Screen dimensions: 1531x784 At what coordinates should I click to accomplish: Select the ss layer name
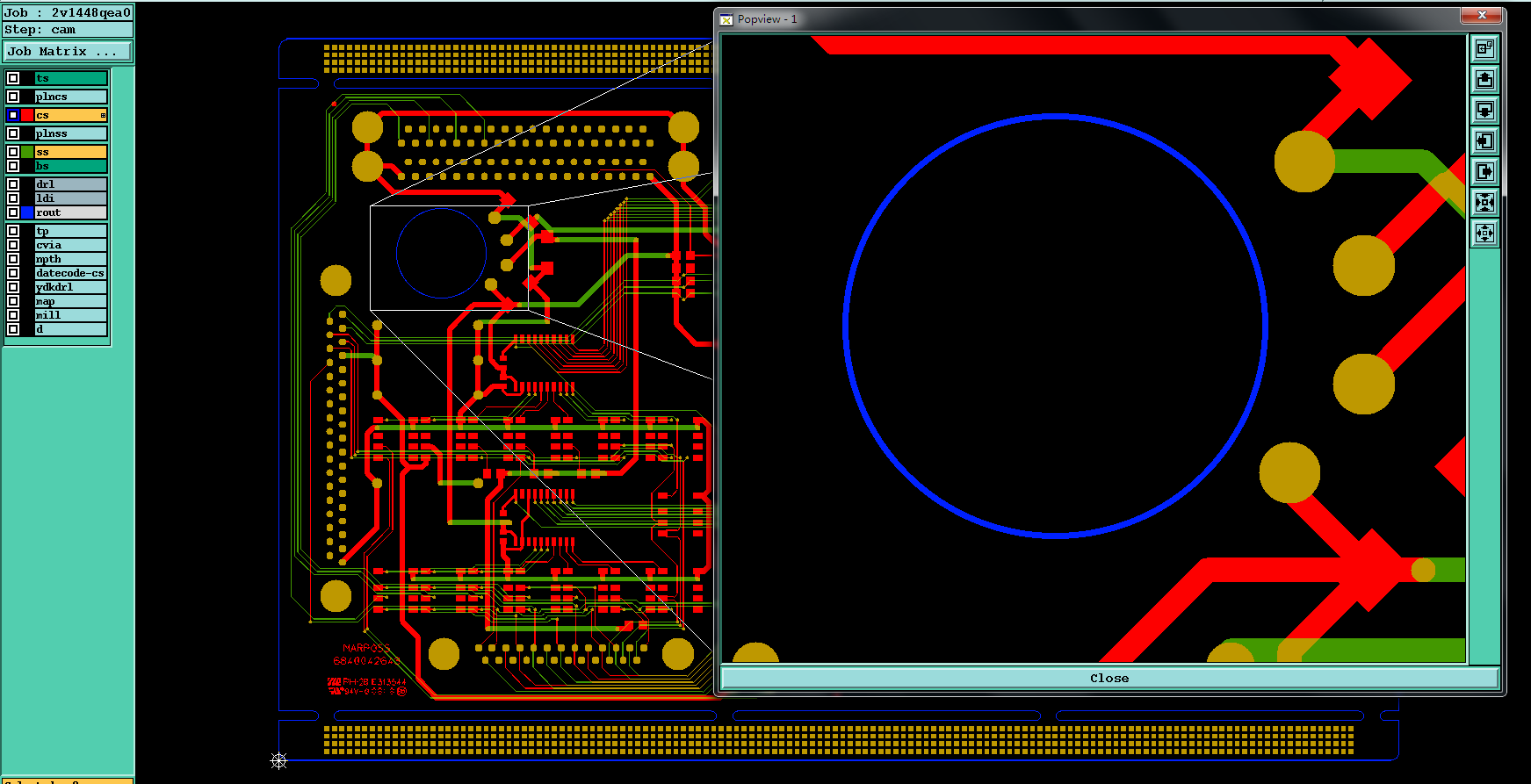[71, 152]
